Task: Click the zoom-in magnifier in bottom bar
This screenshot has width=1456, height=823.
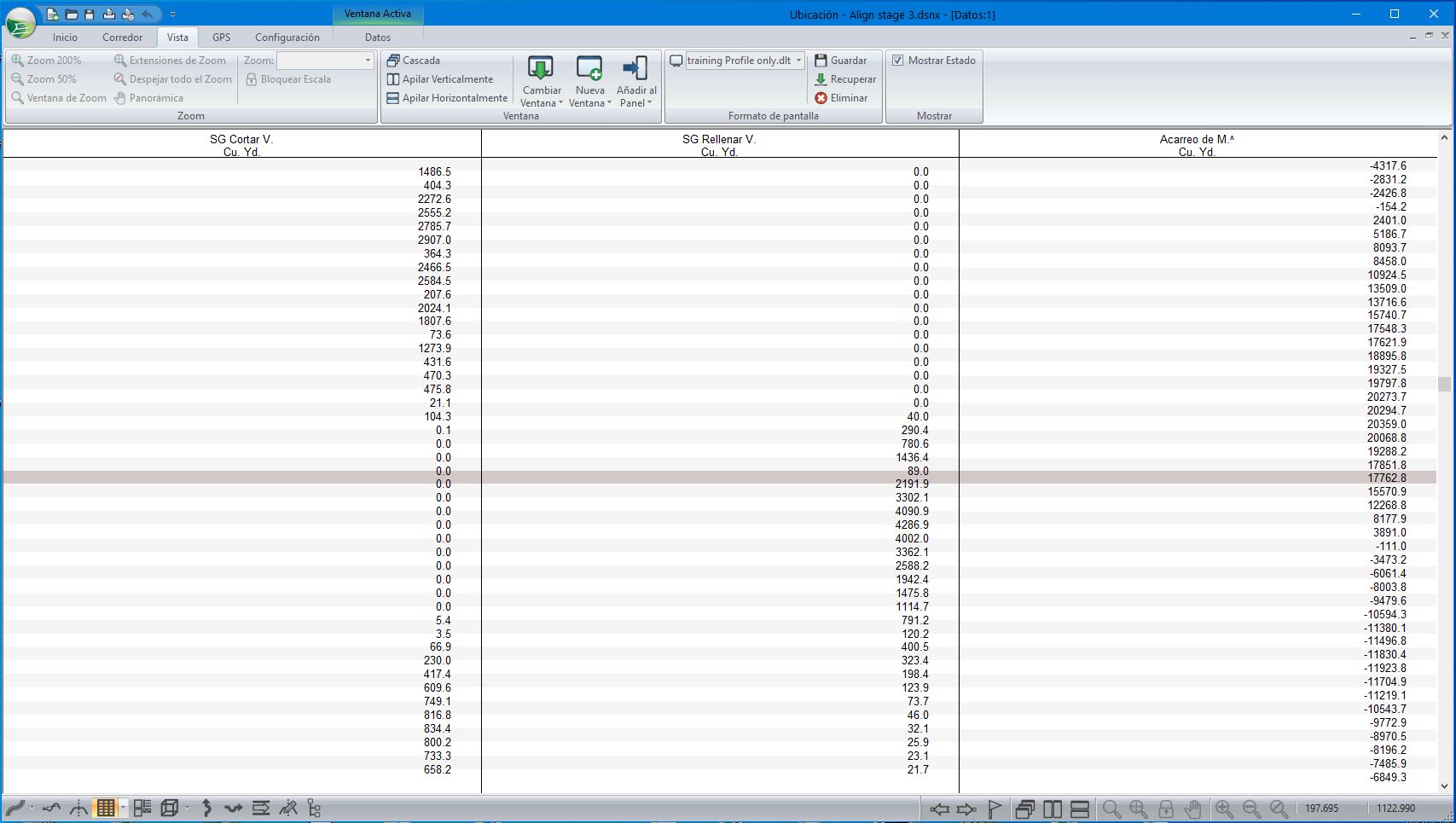Action: 1224,809
